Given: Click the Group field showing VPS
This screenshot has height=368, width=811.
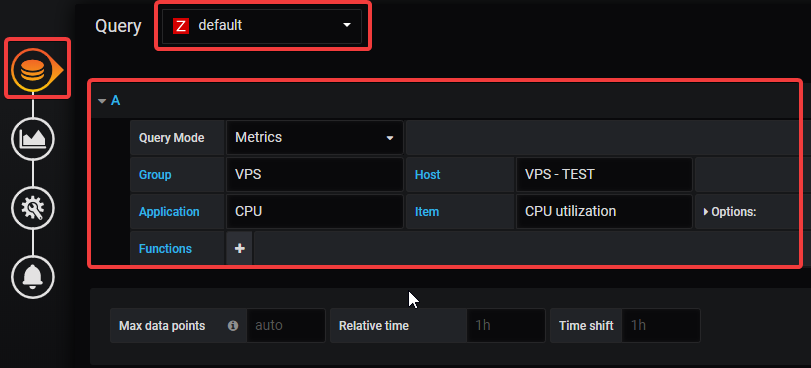Looking at the screenshot, I should pyautogui.click(x=314, y=174).
